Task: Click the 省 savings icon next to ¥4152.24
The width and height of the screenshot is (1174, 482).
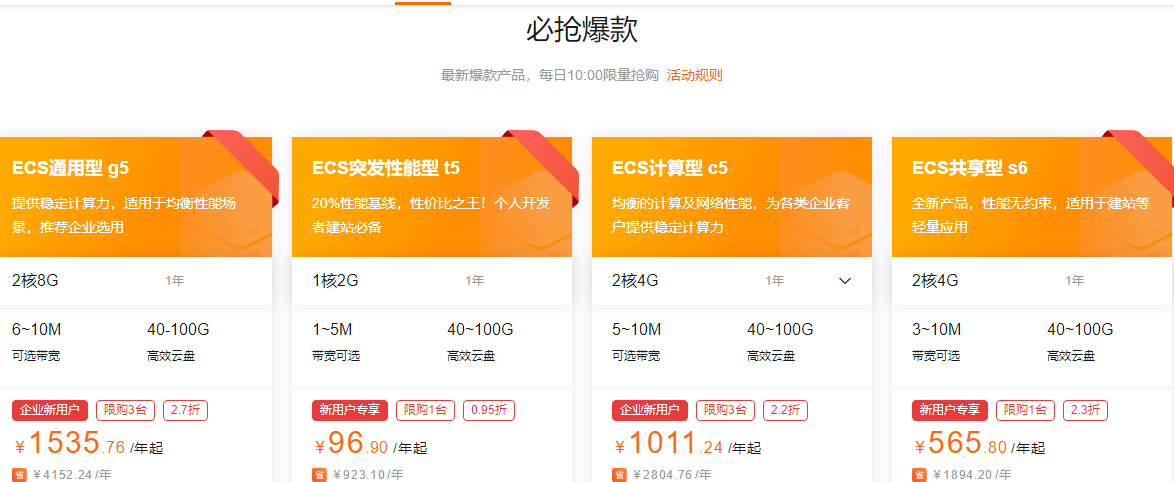Action: coord(19,474)
